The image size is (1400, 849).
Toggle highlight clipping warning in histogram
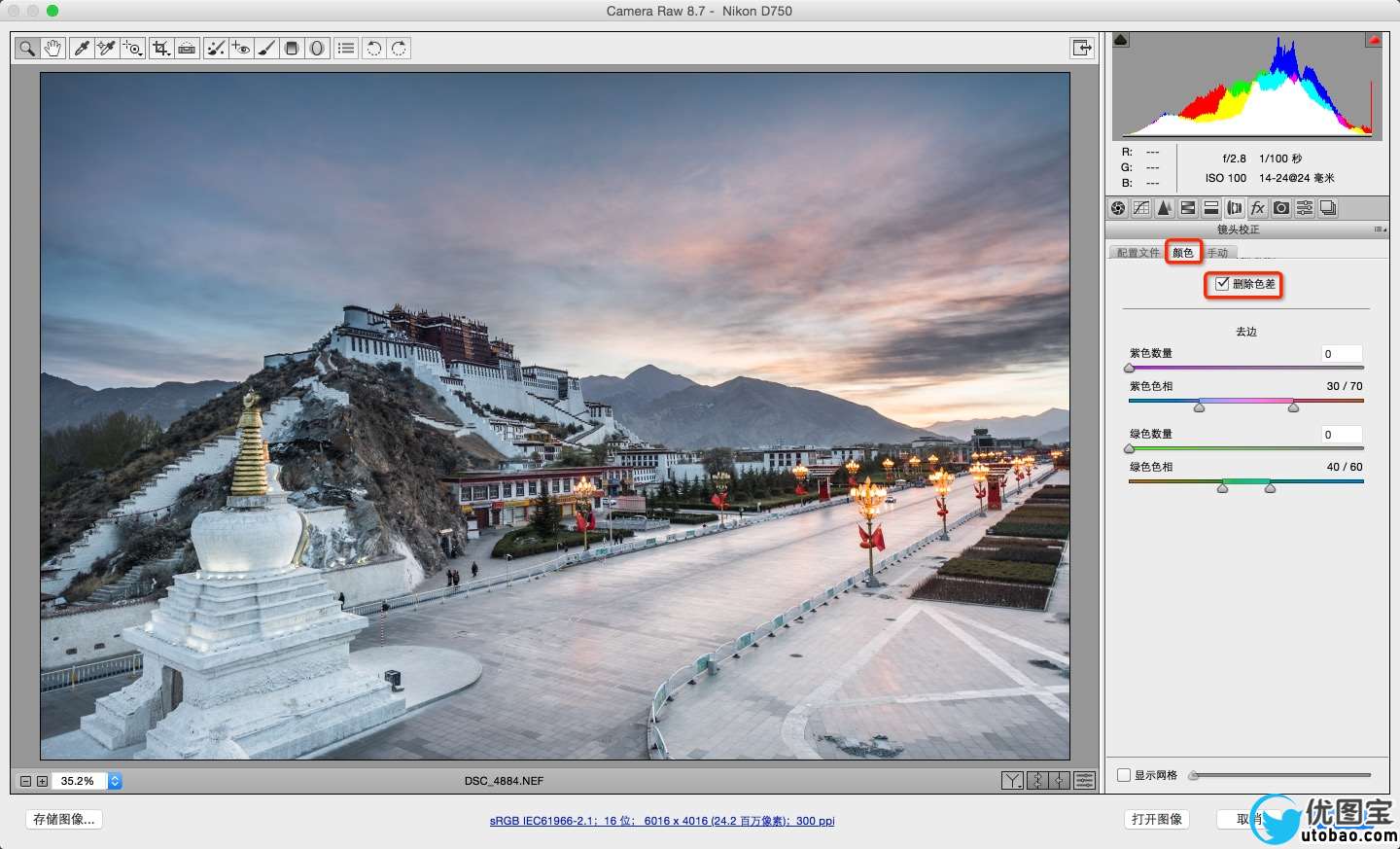tap(1374, 40)
